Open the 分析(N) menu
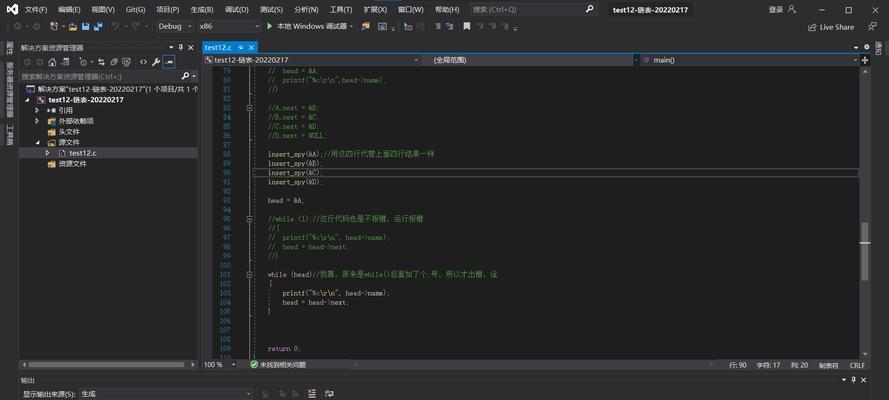Viewport: 889px width, 400px height. (306, 10)
